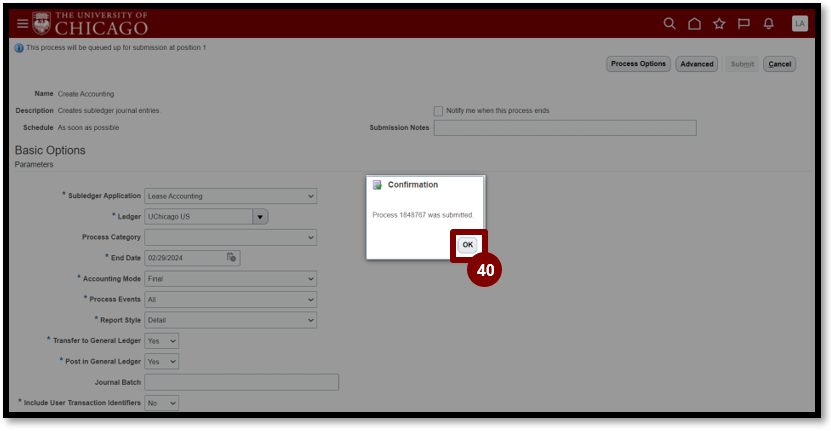This screenshot has width=831, height=431.
Task: Open the LA user account menu
Action: tap(799, 23)
